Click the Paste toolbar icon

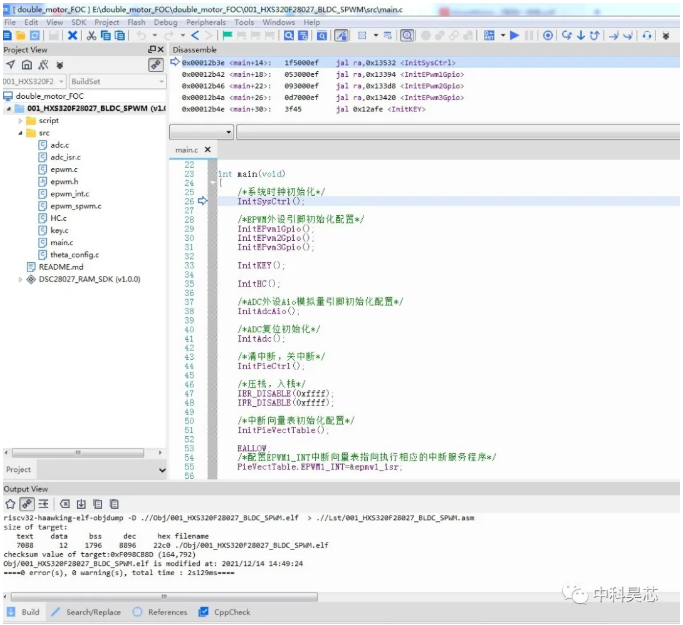tap(119, 36)
